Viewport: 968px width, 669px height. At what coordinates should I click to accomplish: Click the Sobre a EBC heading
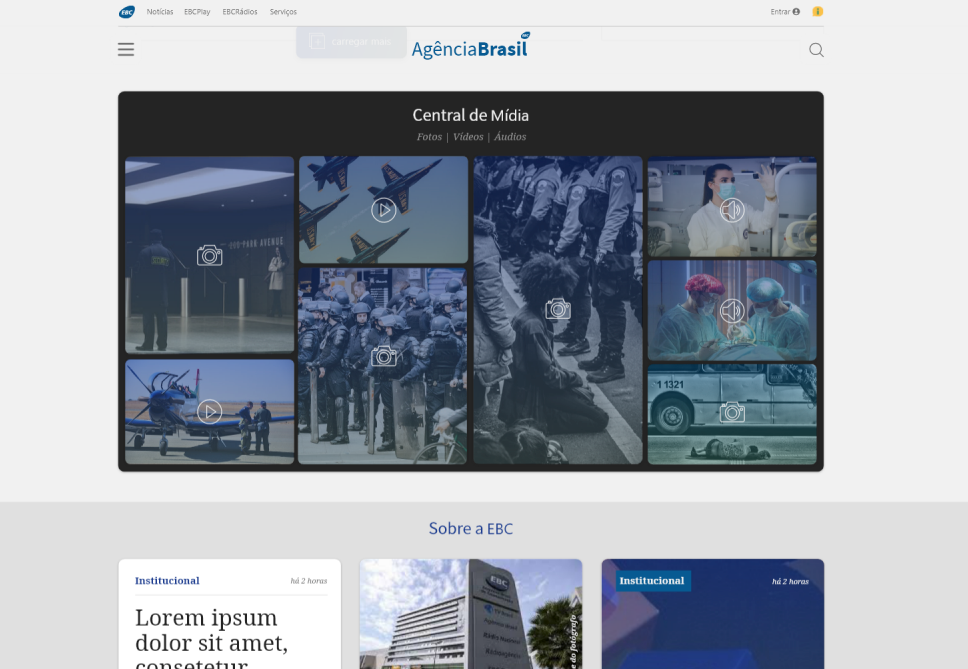(x=470, y=529)
